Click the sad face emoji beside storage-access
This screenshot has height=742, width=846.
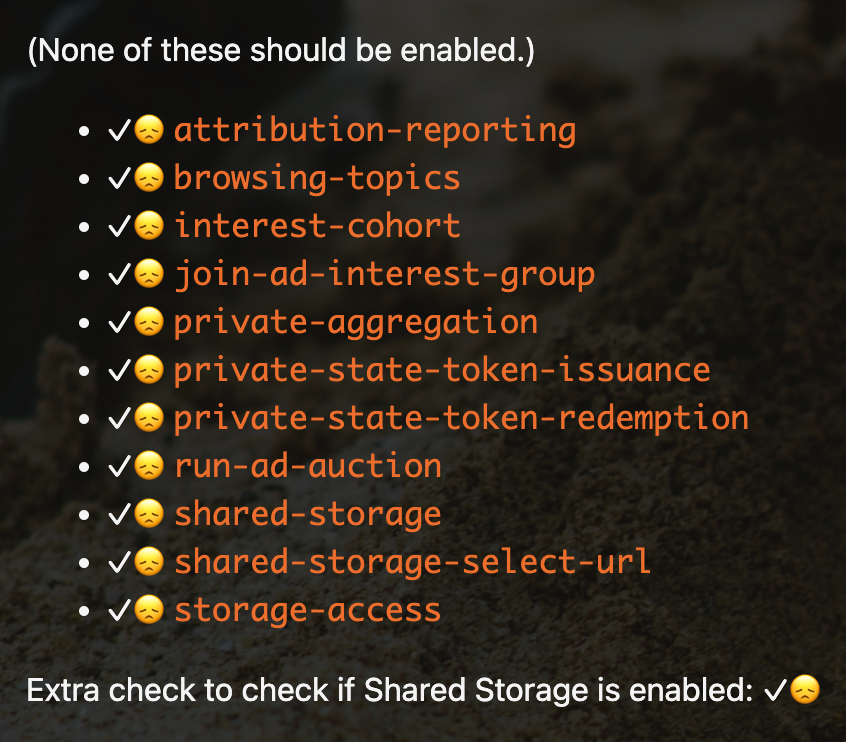(x=148, y=610)
